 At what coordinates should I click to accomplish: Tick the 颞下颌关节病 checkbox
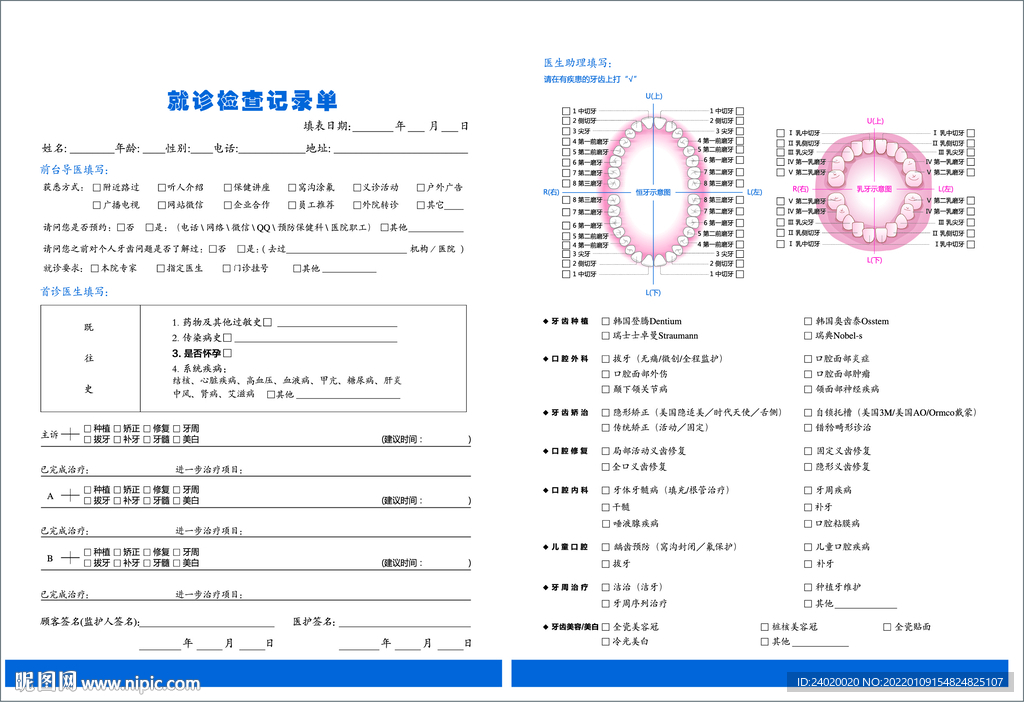(x=605, y=389)
